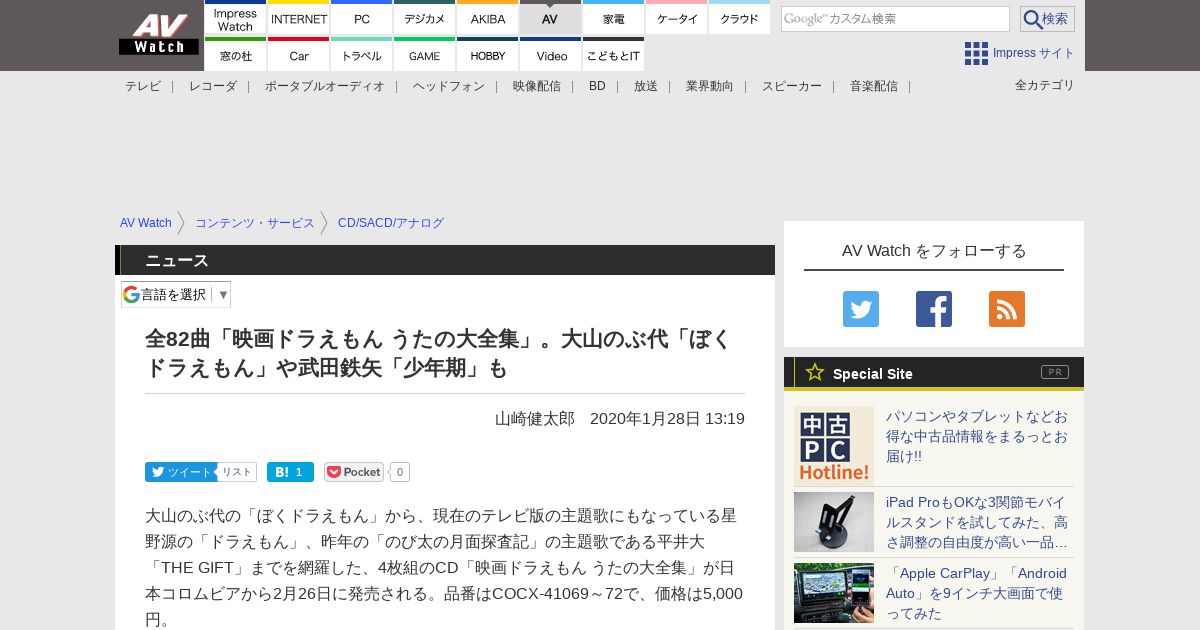Open the iPad Pro 3関節モバイルスタンド link
1200x630 pixels.
click(x=978, y=522)
